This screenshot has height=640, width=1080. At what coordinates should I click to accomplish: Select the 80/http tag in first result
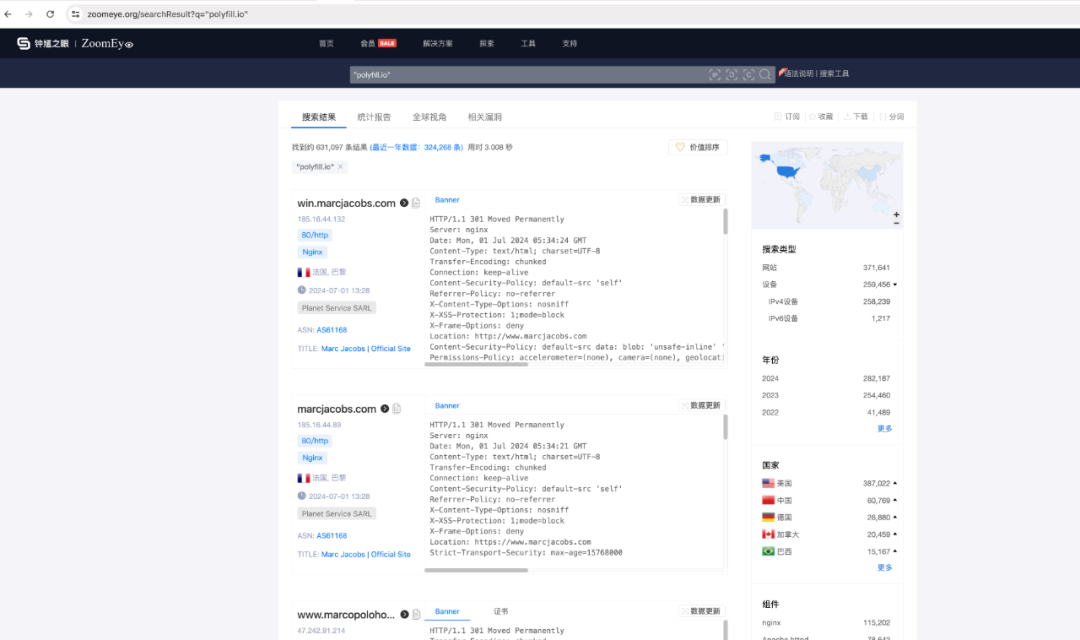[315, 235]
